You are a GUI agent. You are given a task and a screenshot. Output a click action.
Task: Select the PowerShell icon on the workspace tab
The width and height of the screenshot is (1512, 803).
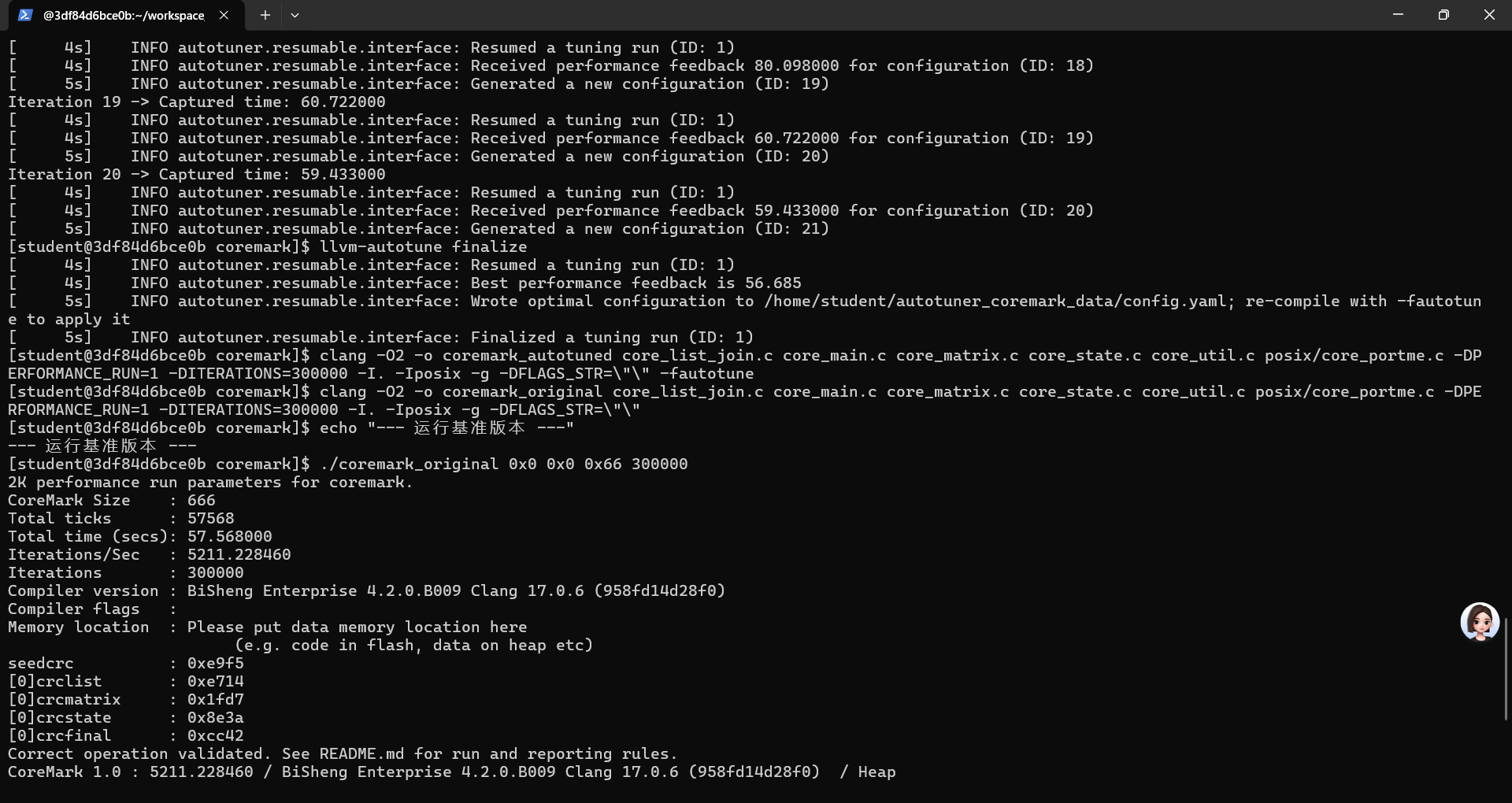click(26, 15)
